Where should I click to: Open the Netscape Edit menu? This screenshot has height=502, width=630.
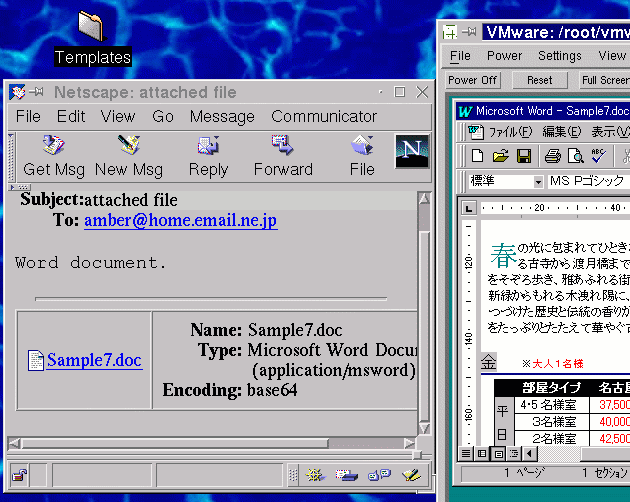click(71, 116)
